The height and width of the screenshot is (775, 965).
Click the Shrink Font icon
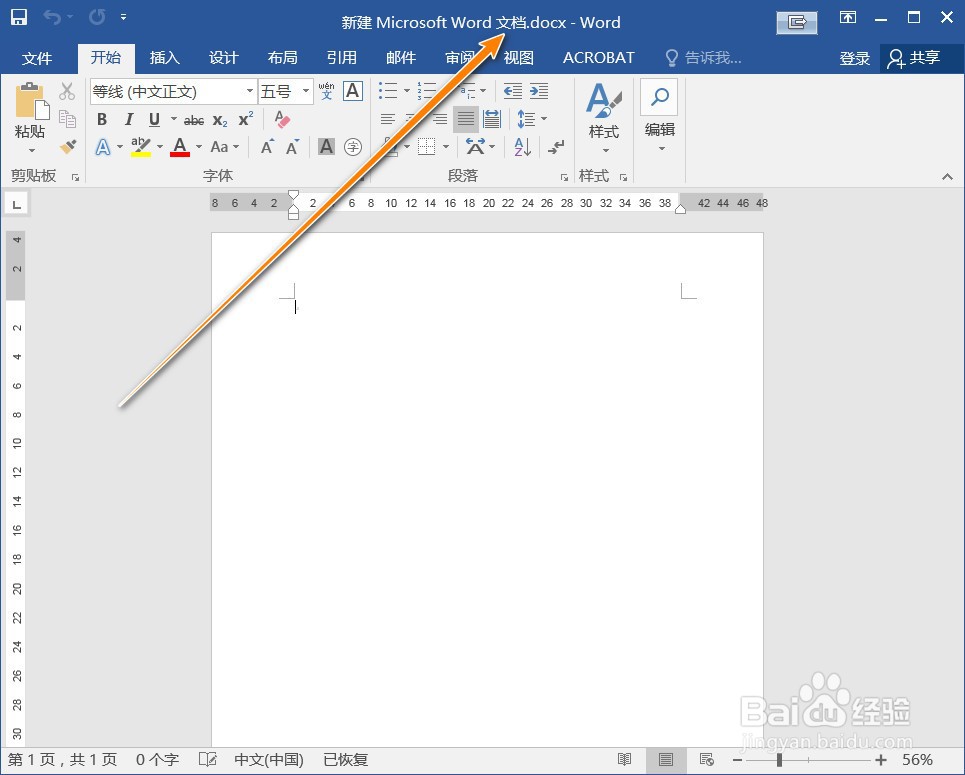coord(292,147)
